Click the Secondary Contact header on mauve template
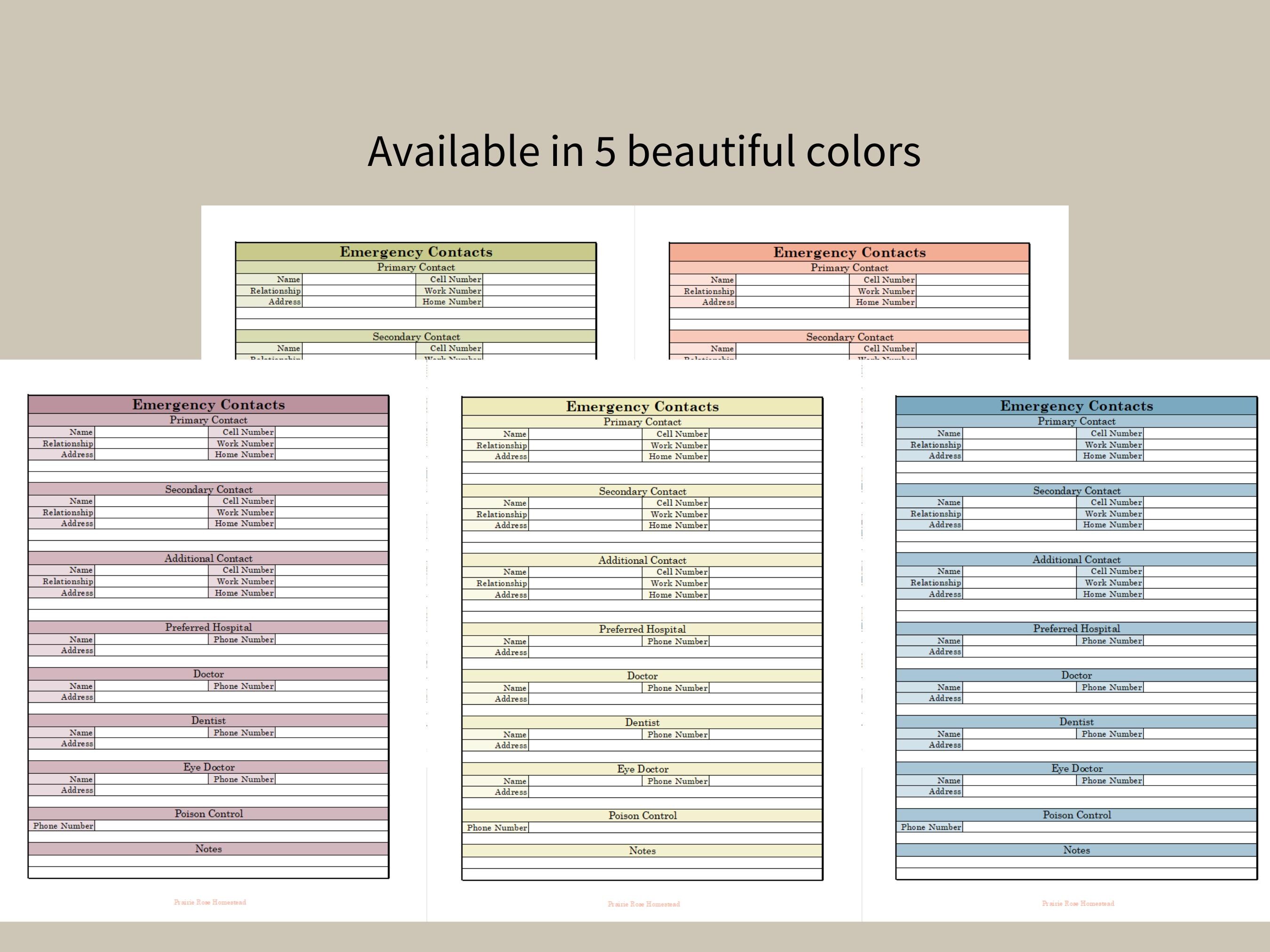 pos(208,489)
